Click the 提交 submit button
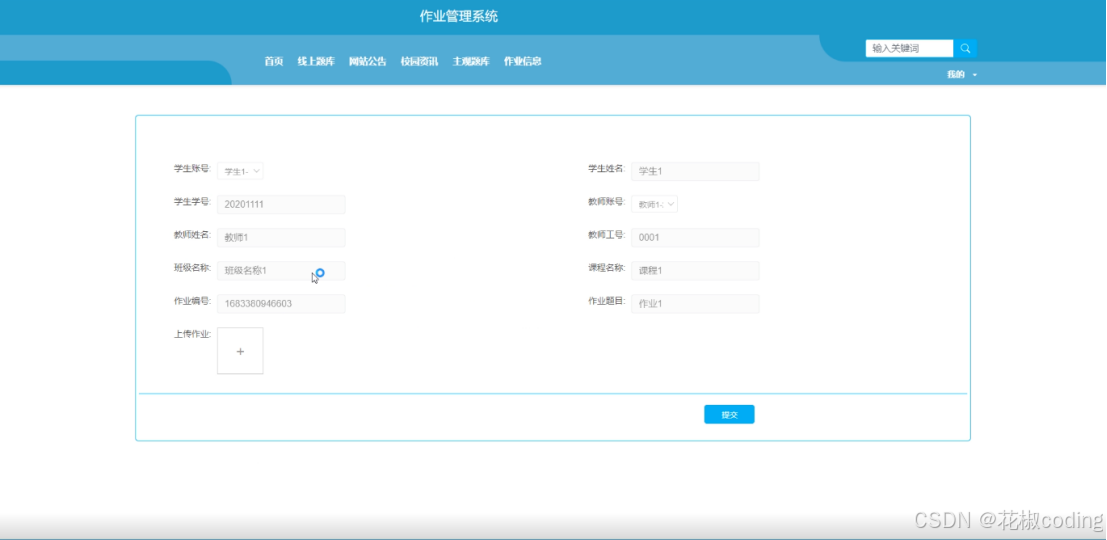Viewport: 1107px width, 540px height. pos(729,414)
